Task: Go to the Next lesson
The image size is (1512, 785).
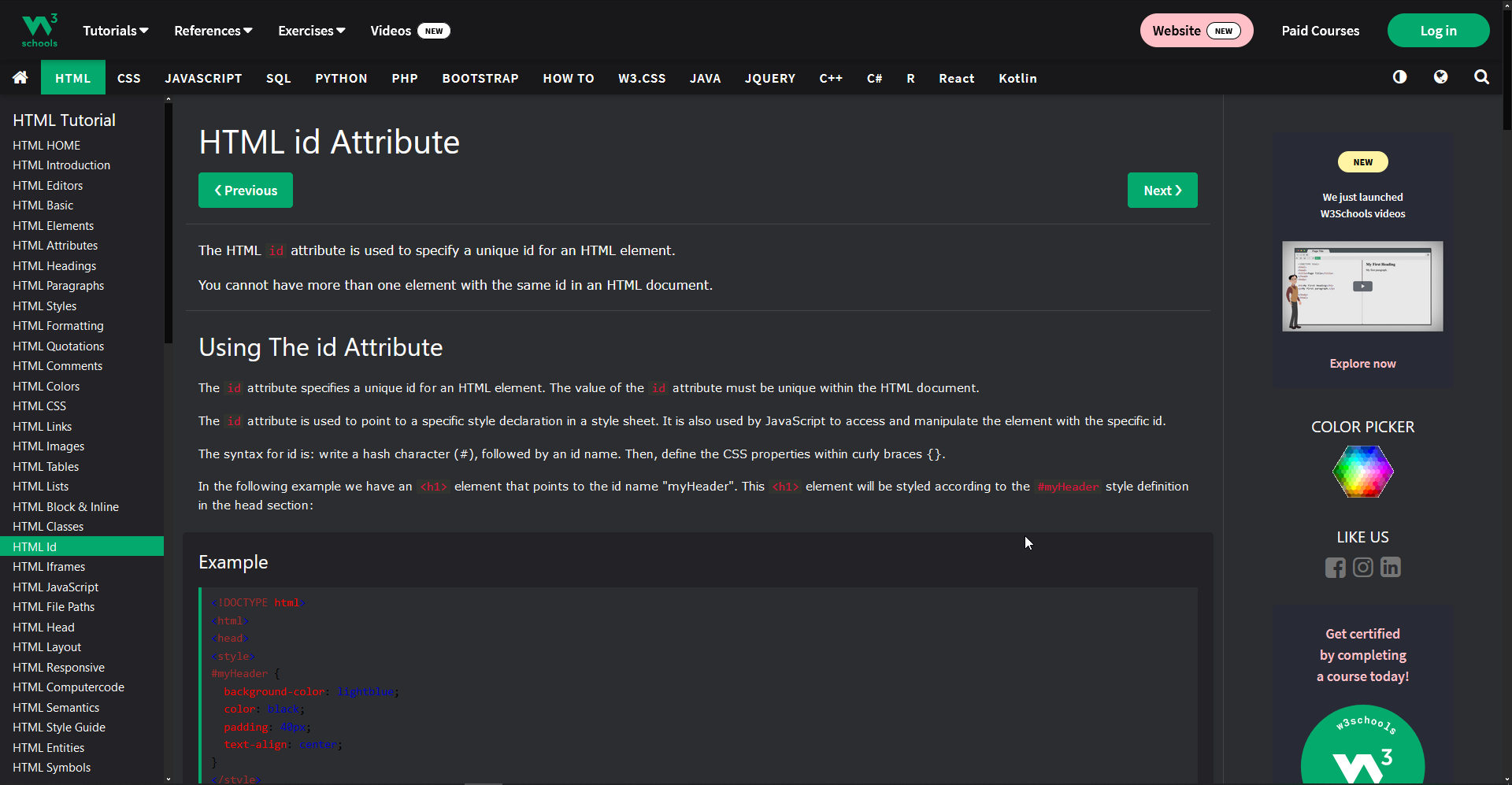Action: (x=1162, y=190)
